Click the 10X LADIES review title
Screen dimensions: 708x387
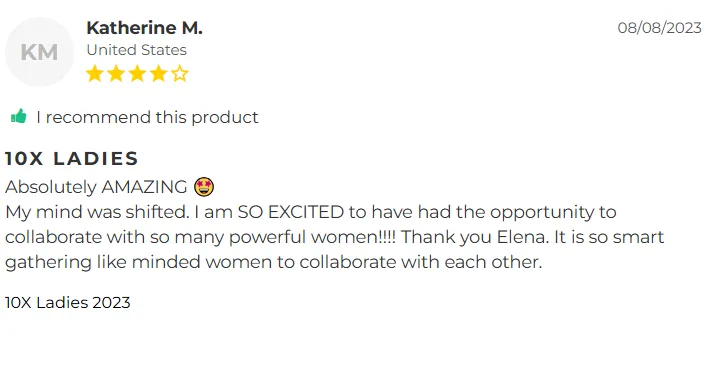click(x=71, y=159)
